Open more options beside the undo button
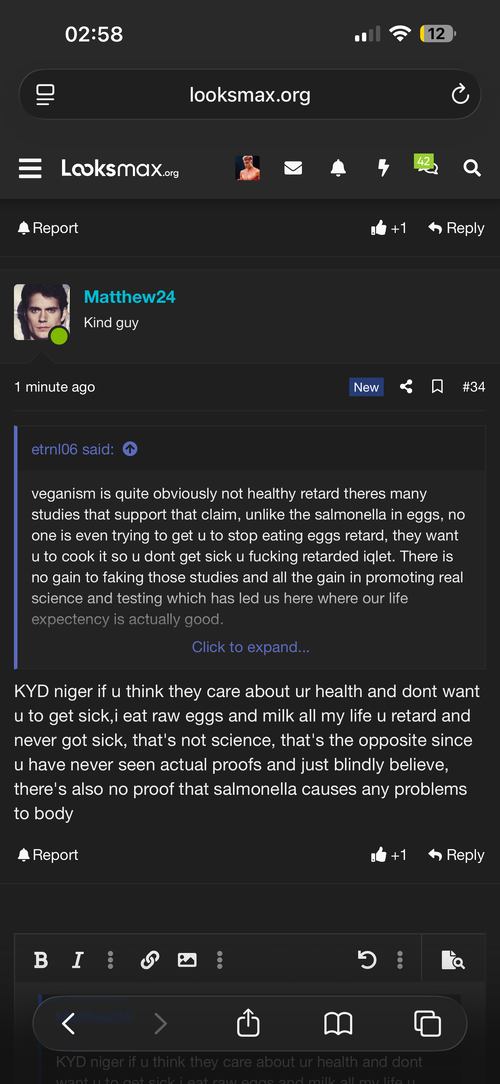 point(400,960)
